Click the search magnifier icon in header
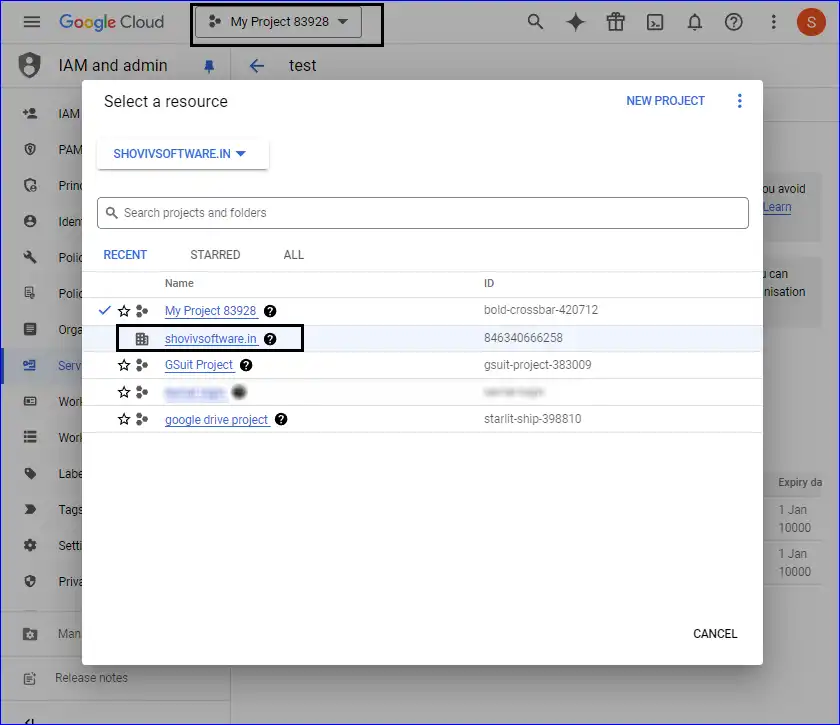This screenshot has height=725, width=840. (x=536, y=22)
